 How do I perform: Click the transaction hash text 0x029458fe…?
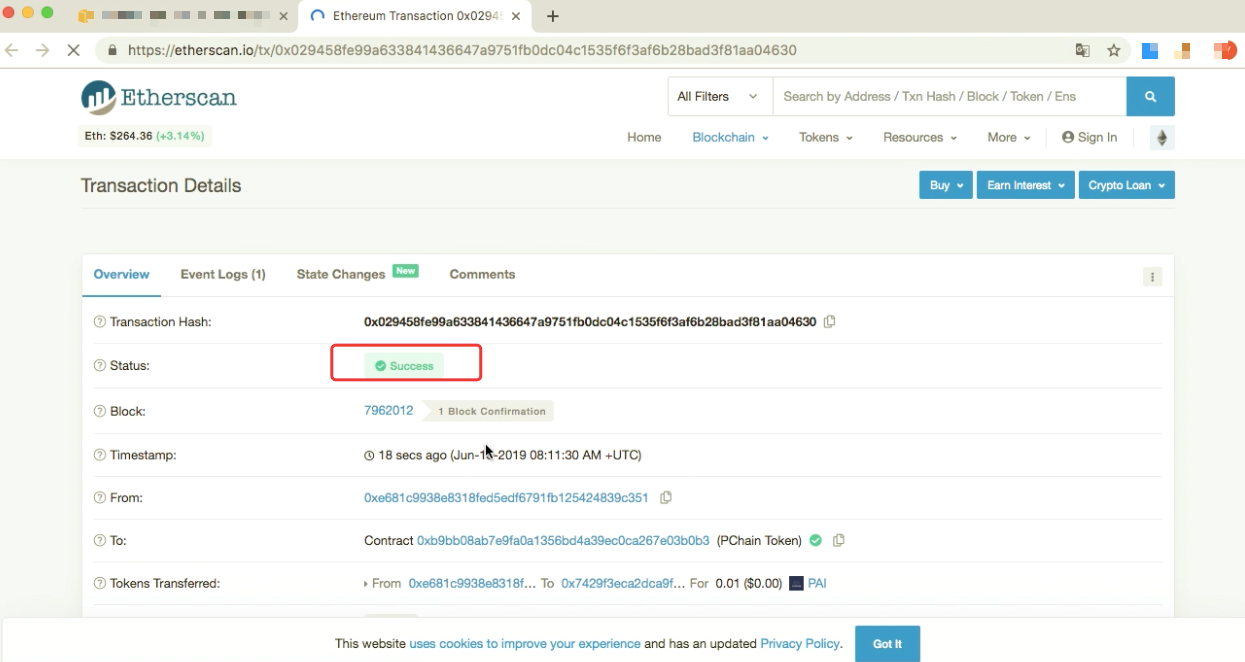click(590, 322)
